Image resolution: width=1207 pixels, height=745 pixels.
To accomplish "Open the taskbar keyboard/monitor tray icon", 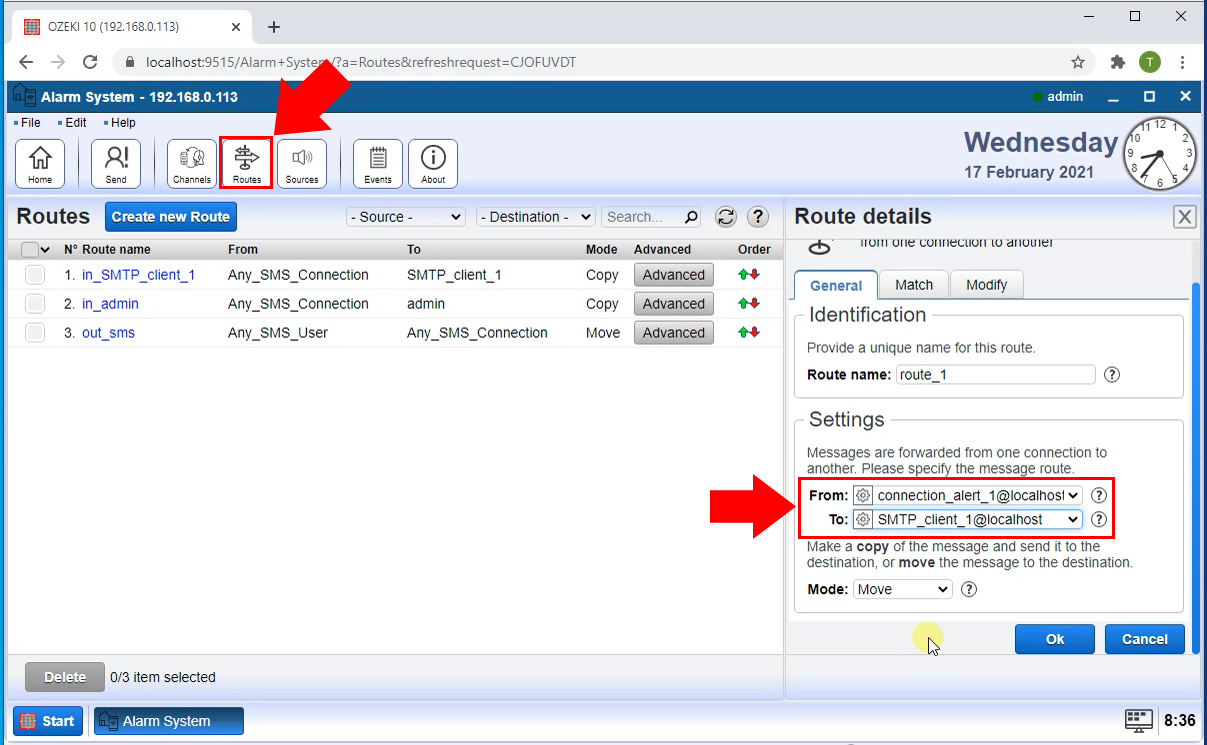I will click(1139, 720).
